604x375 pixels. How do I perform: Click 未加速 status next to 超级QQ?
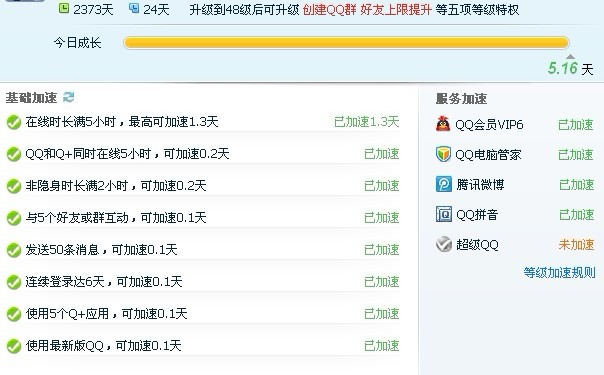click(x=576, y=244)
